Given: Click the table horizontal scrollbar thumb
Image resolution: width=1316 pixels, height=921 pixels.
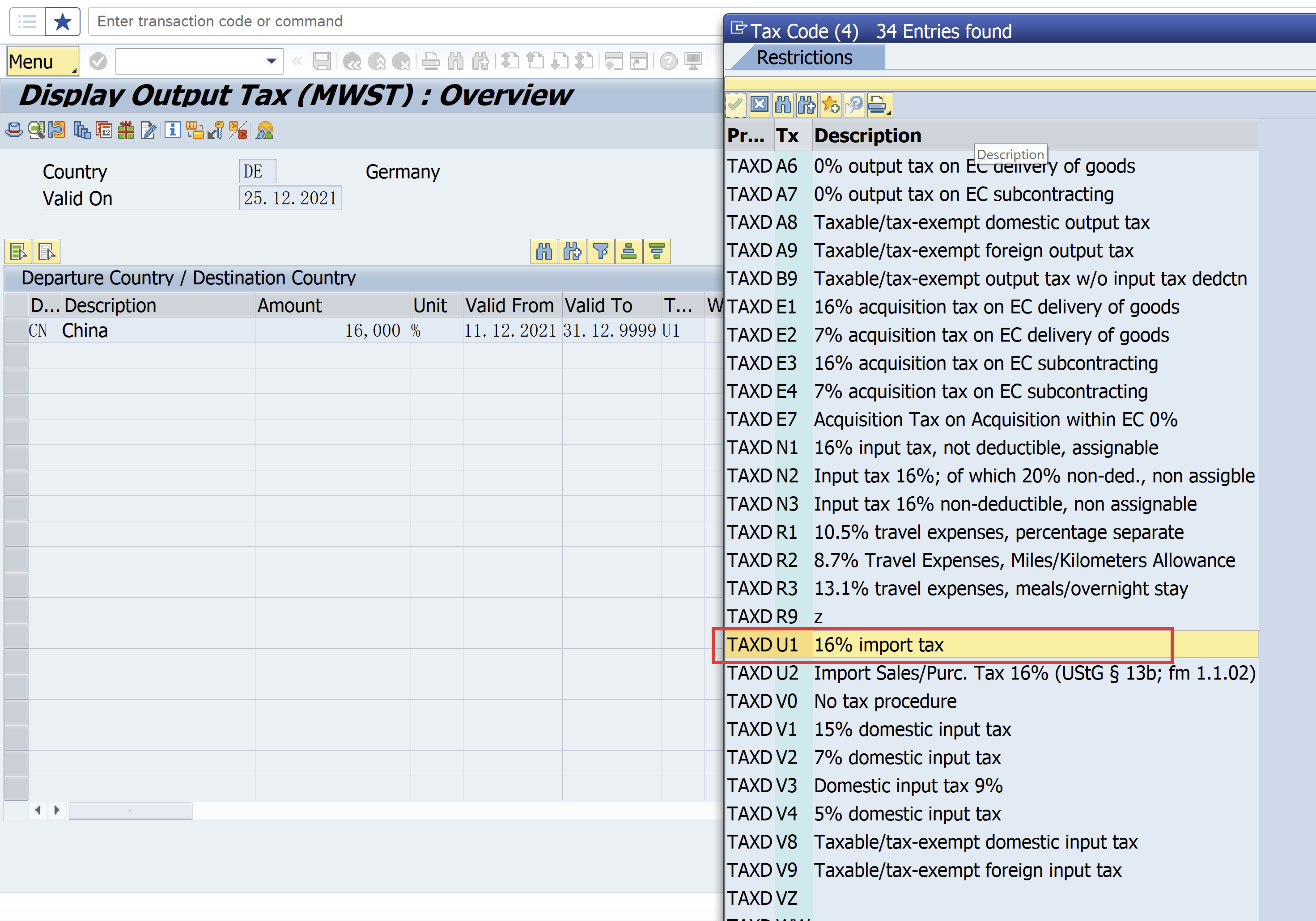Looking at the screenshot, I should pos(130,811).
